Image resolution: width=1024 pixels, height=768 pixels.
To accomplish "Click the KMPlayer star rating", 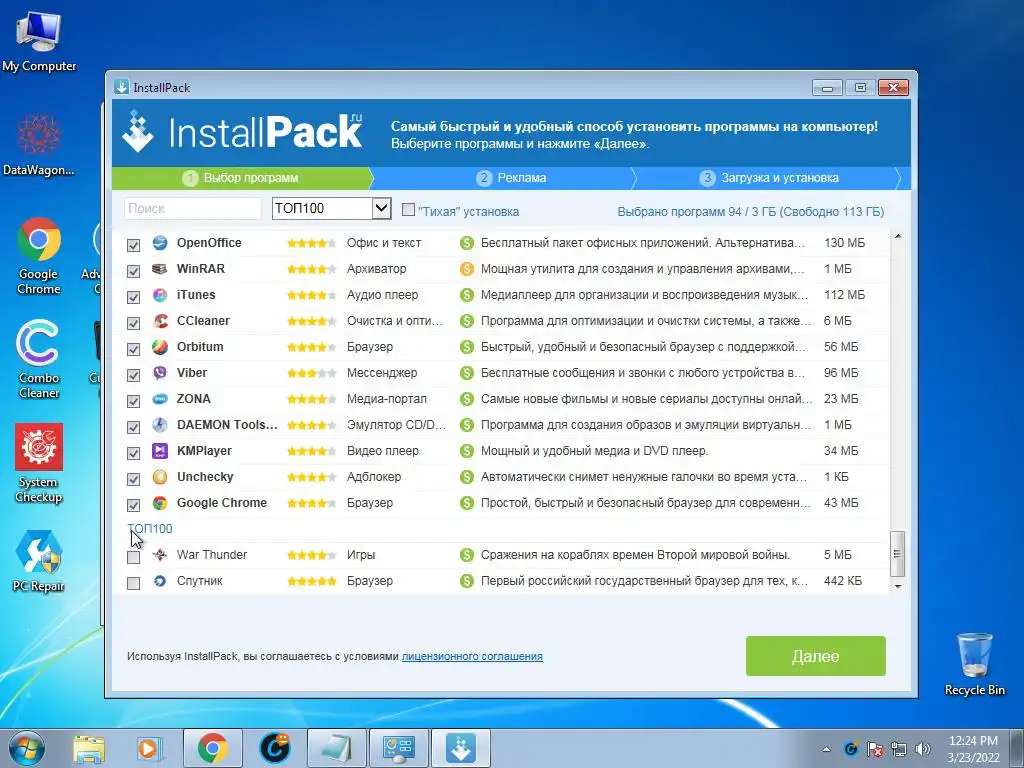I will [312, 451].
